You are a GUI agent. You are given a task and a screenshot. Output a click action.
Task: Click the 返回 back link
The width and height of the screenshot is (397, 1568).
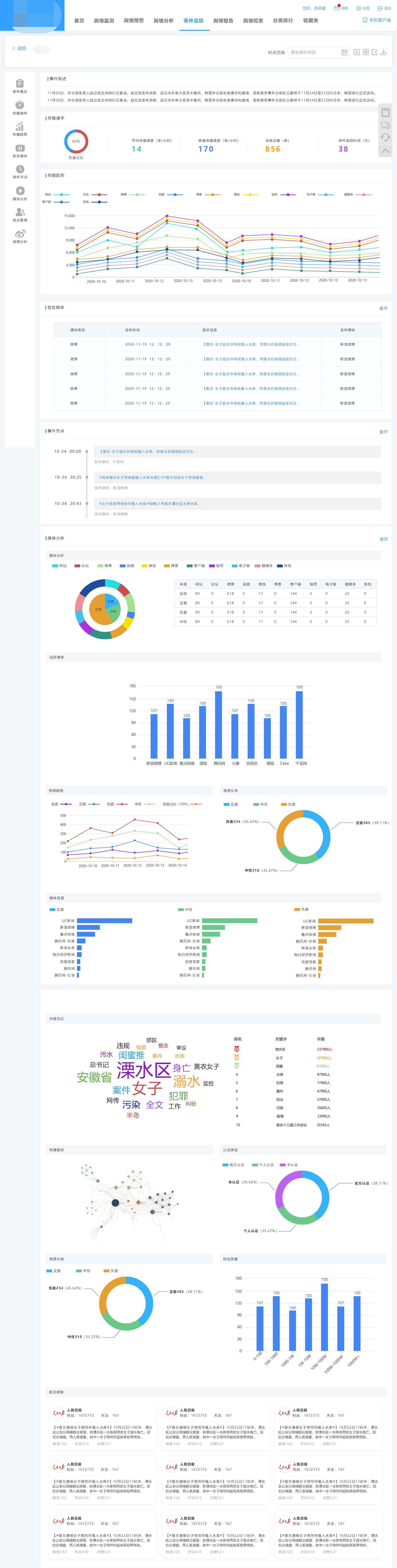point(19,48)
